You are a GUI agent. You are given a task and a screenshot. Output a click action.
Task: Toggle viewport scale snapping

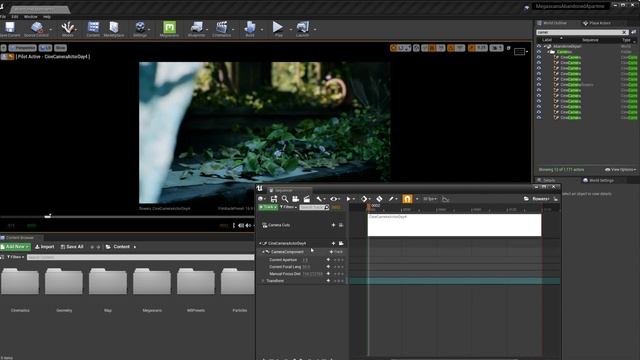click(471, 48)
